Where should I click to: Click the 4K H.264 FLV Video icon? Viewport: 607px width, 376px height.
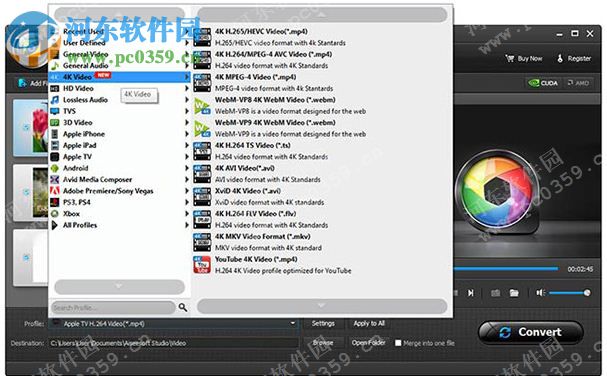(x=202, y=220)
